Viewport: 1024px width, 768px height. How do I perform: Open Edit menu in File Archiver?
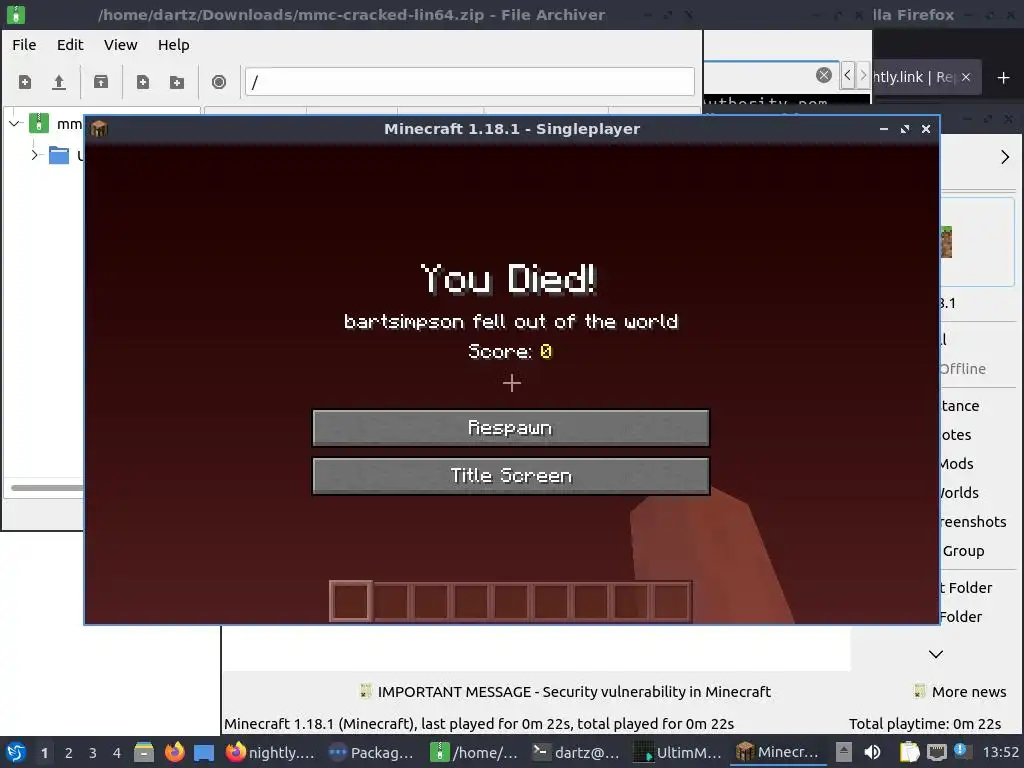[70, 44]
